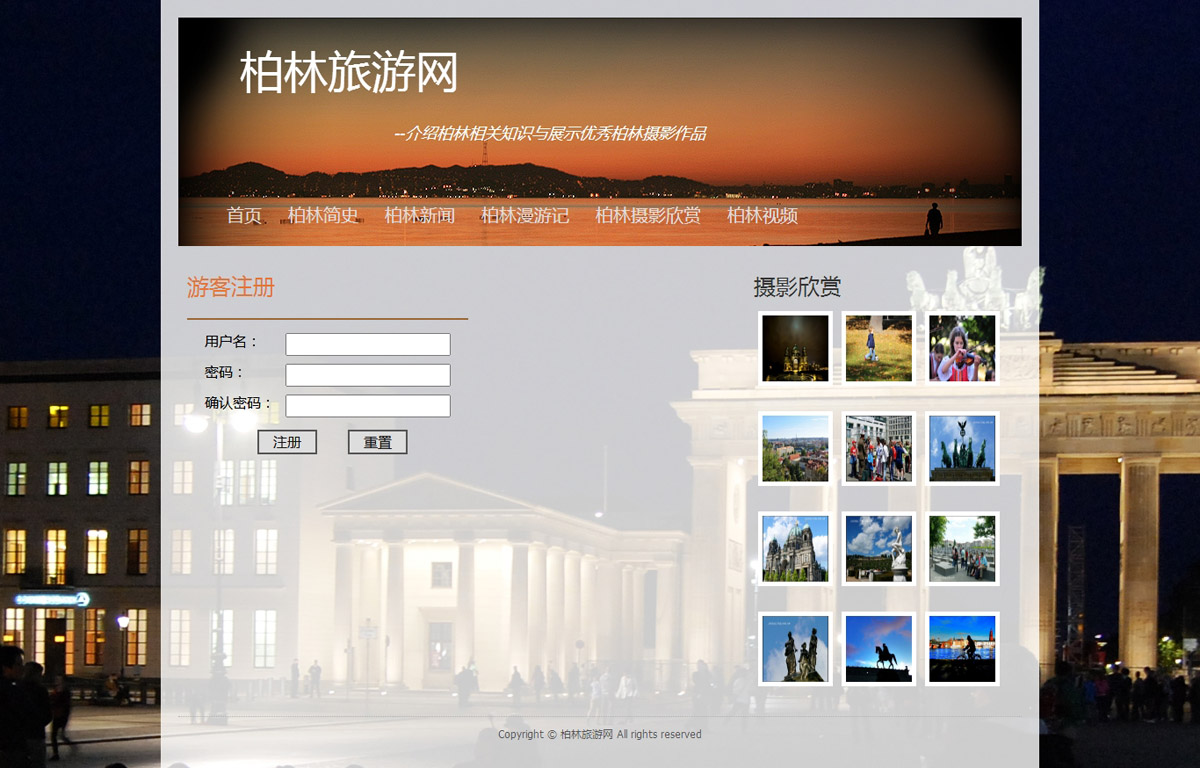The width and height of the screenshot is (1200, 768).
Task: Click into the 确认密码 field
Action: point(368,406)
